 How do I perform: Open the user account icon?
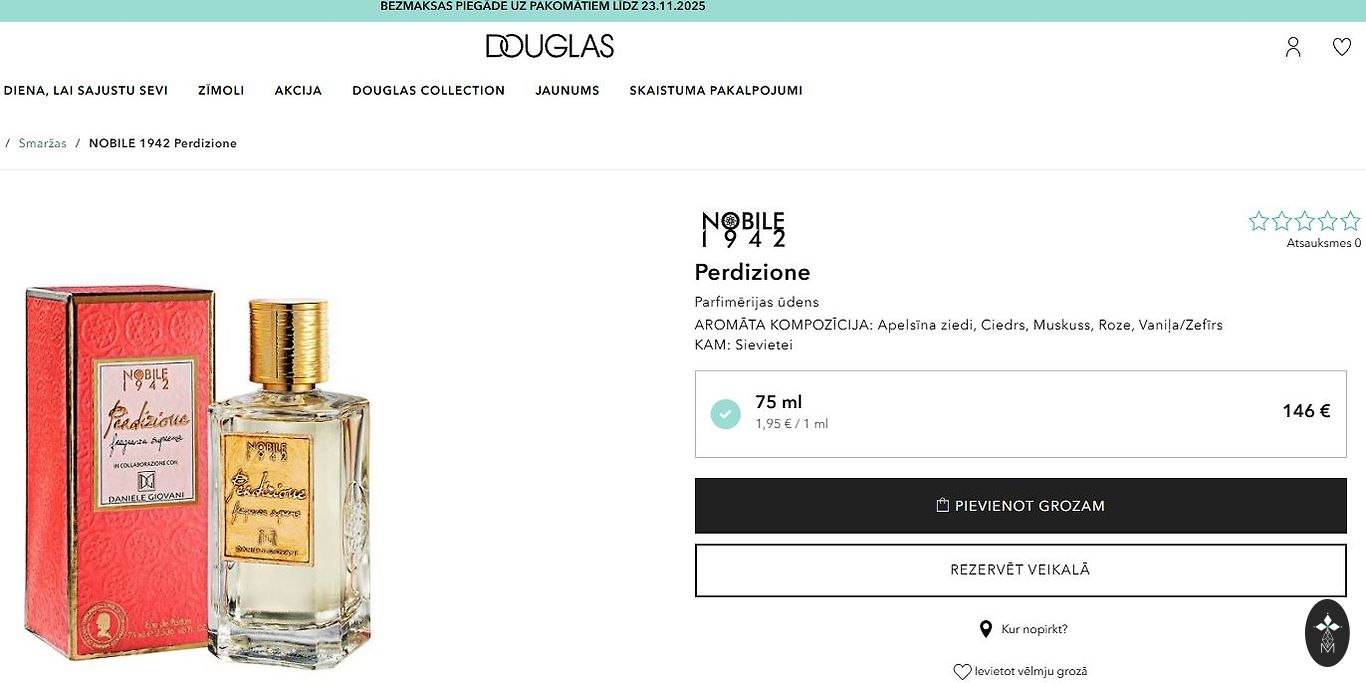coord(1293,47)
